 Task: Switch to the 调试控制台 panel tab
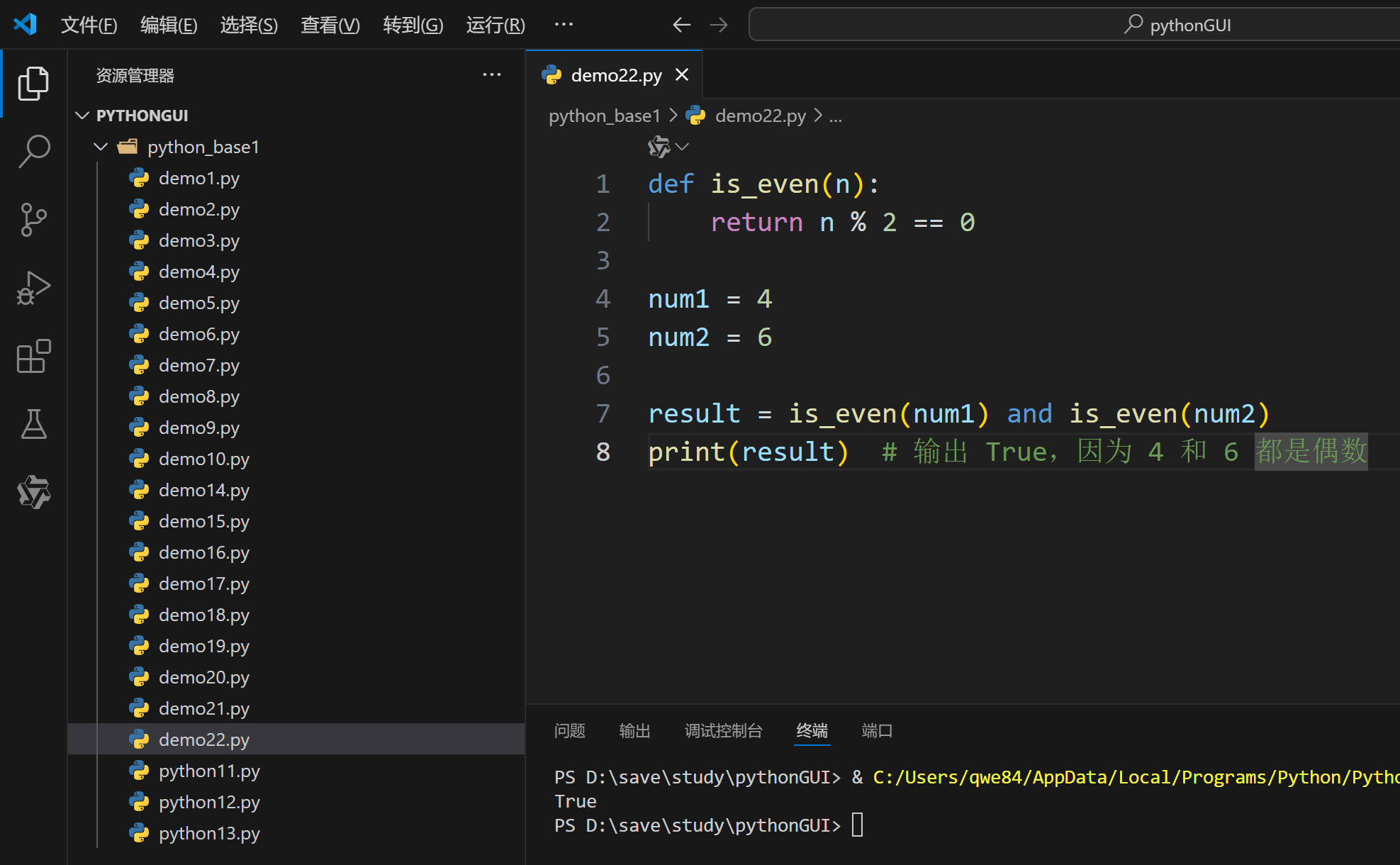coord(723,730)
